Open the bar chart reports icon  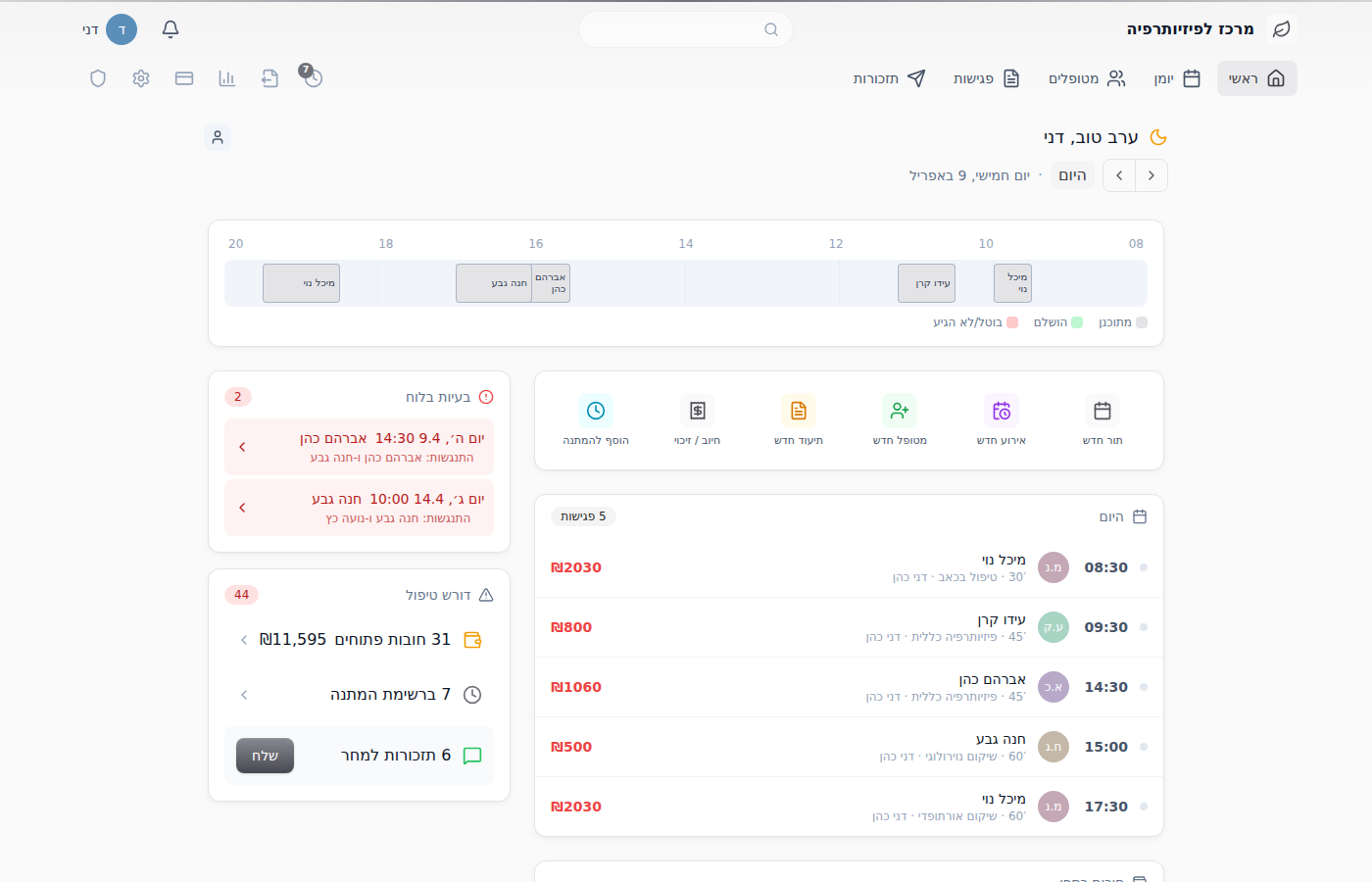point(227,78)
